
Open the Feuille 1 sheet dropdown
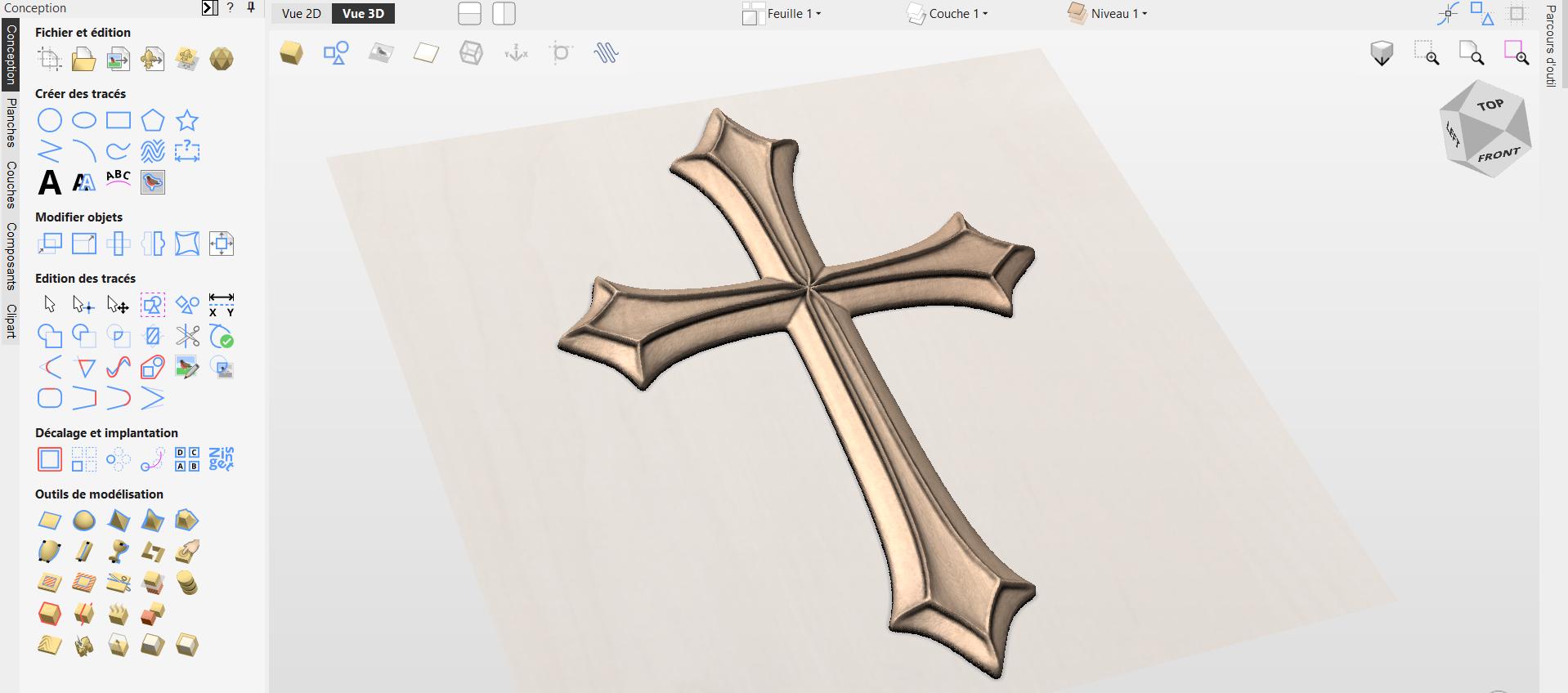(x=782, y=14)
